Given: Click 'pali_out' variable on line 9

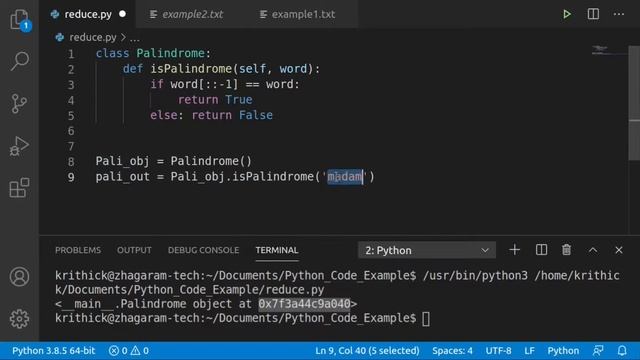Looking at the screenshot, I should coord(122,177).
